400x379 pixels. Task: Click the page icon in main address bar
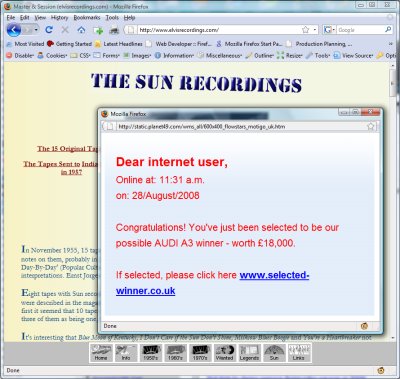tap(131, 30)
